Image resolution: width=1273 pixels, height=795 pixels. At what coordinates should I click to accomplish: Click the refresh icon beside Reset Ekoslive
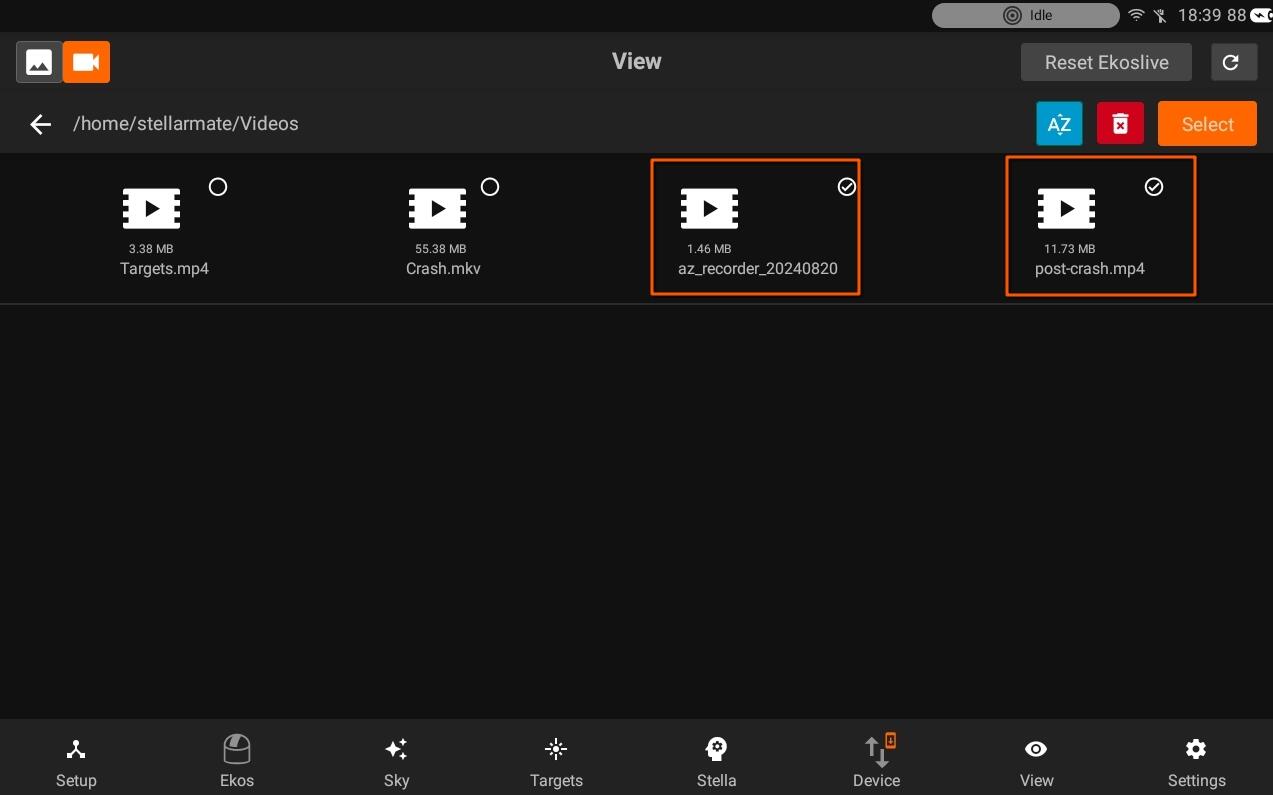[x=1231, y=62]
